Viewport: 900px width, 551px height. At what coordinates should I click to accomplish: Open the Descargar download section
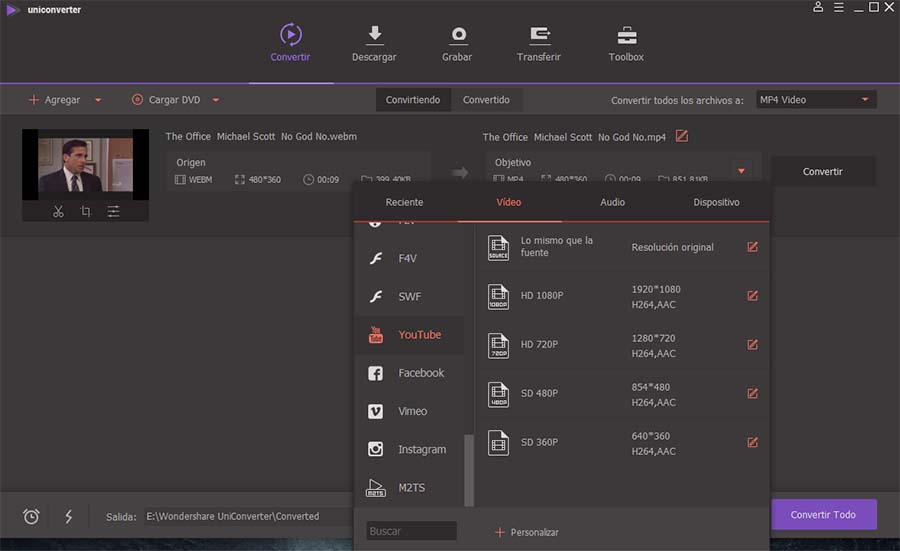[374, 44]
